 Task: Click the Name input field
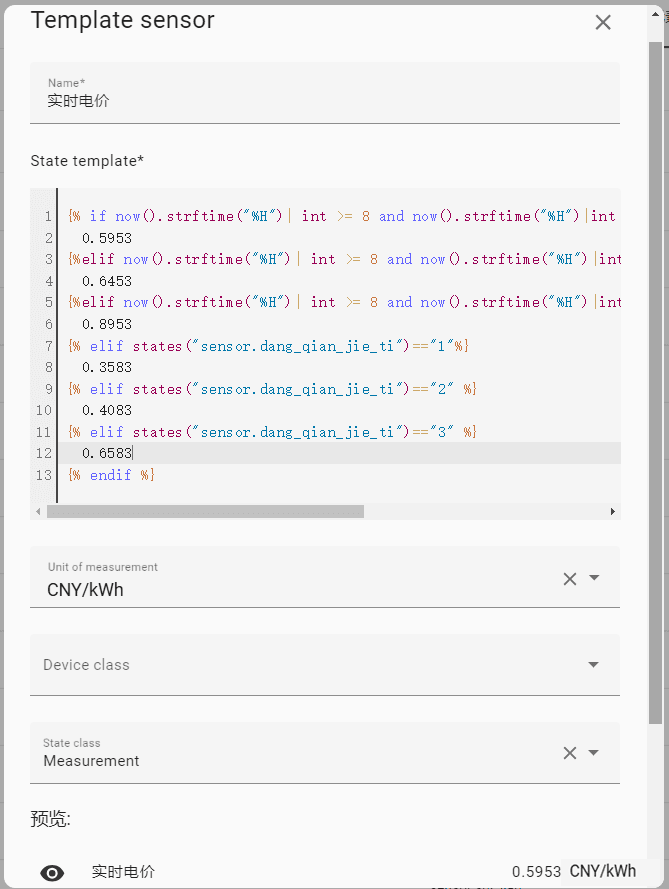(324, 100)
